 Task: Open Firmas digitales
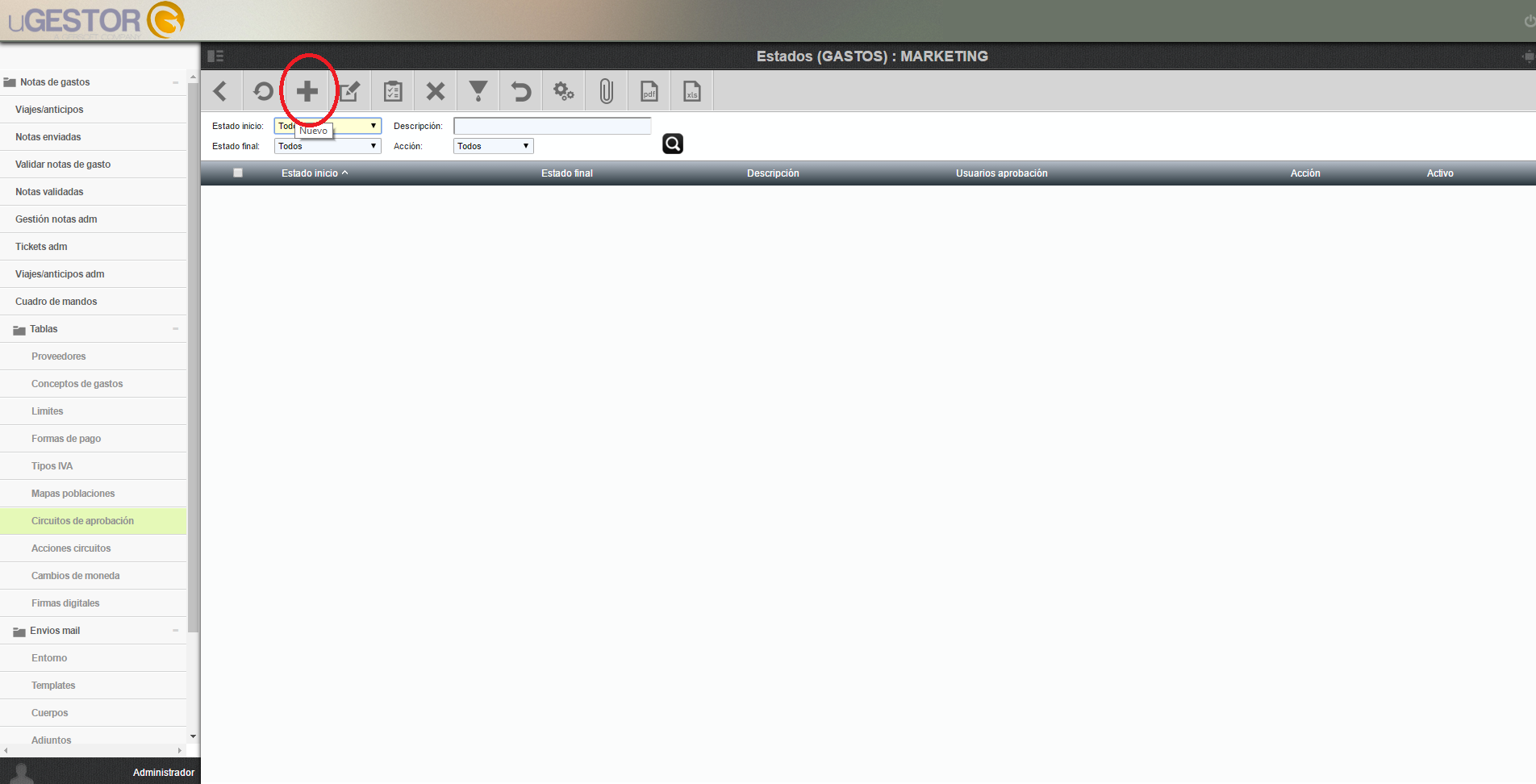(94, 603)
